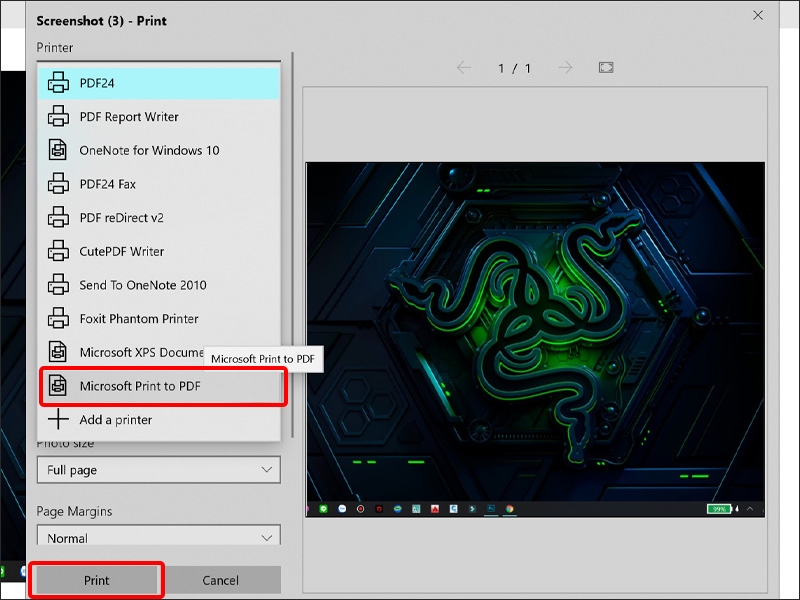Click the PDF24 Fax printer icon
The width and height of the screenshot is (800, 600).
58,184
